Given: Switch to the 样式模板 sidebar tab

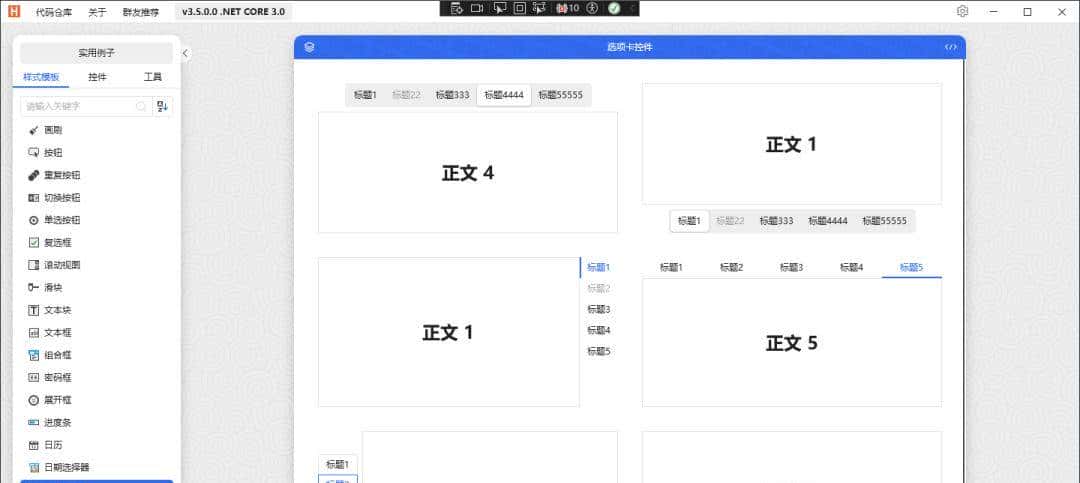Looking at the screenshot, I should tap(41, 77).
